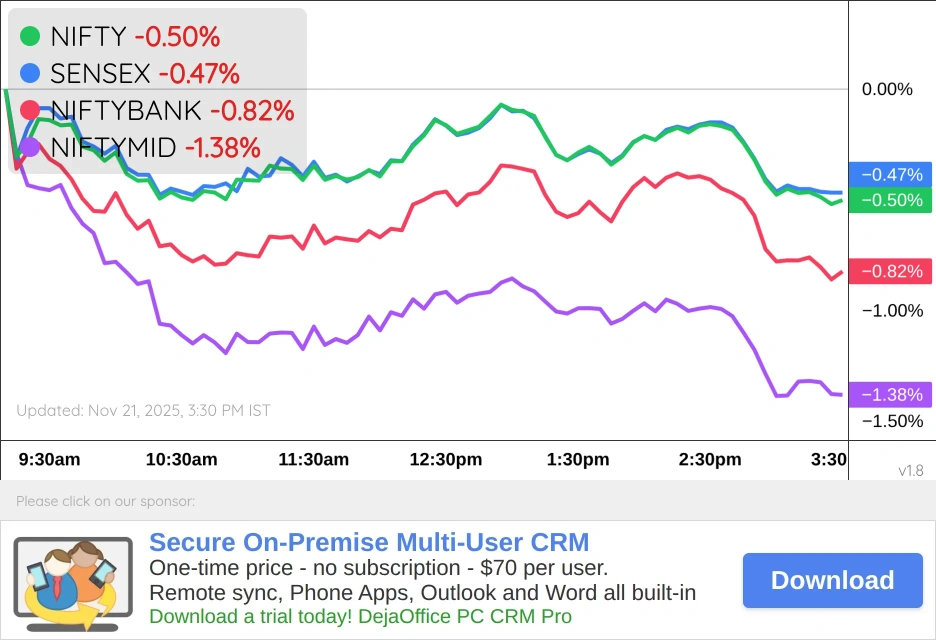
Task: Toggle the NIFTY series label
Action: 88,37
